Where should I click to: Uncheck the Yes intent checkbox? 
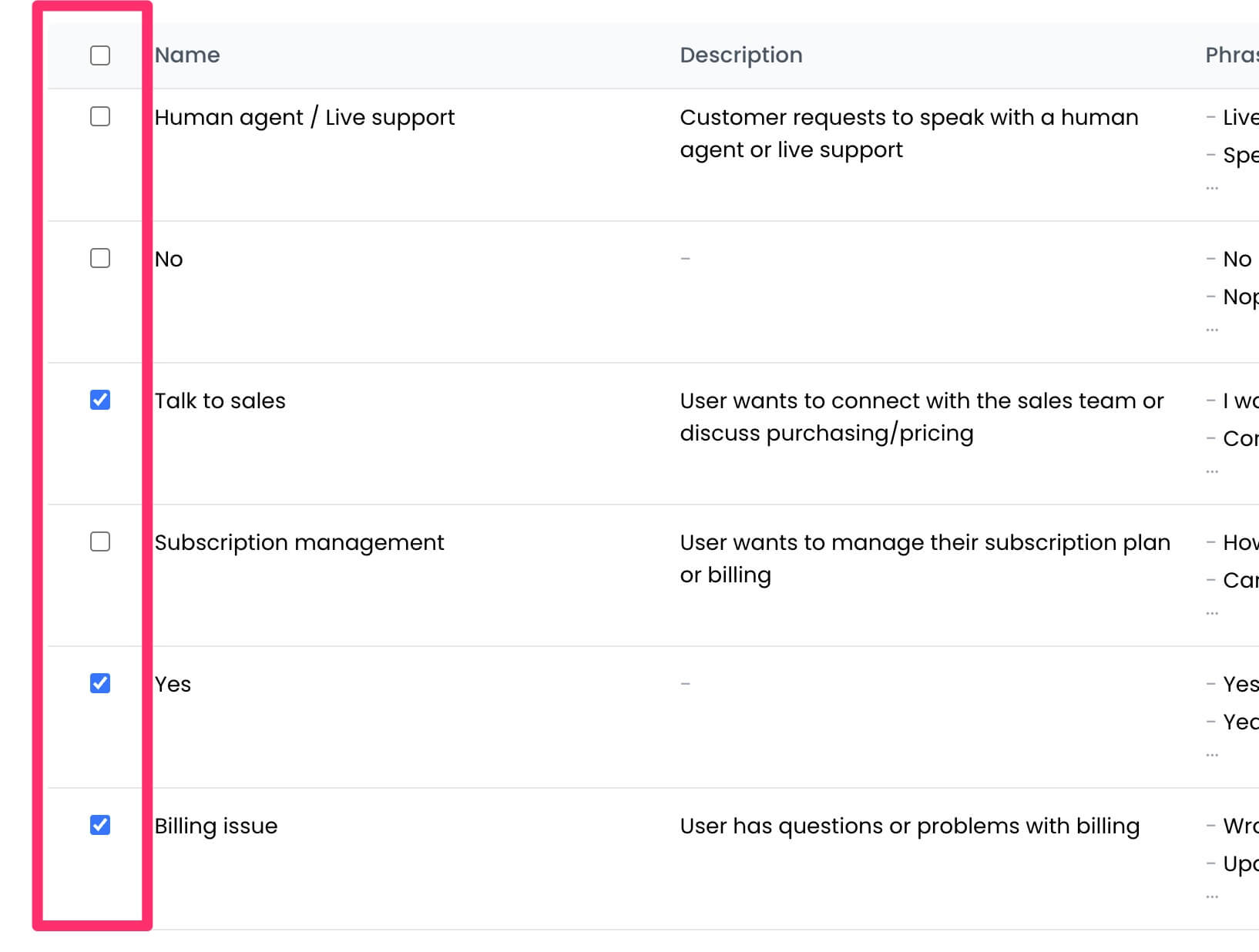click(100, 683)
